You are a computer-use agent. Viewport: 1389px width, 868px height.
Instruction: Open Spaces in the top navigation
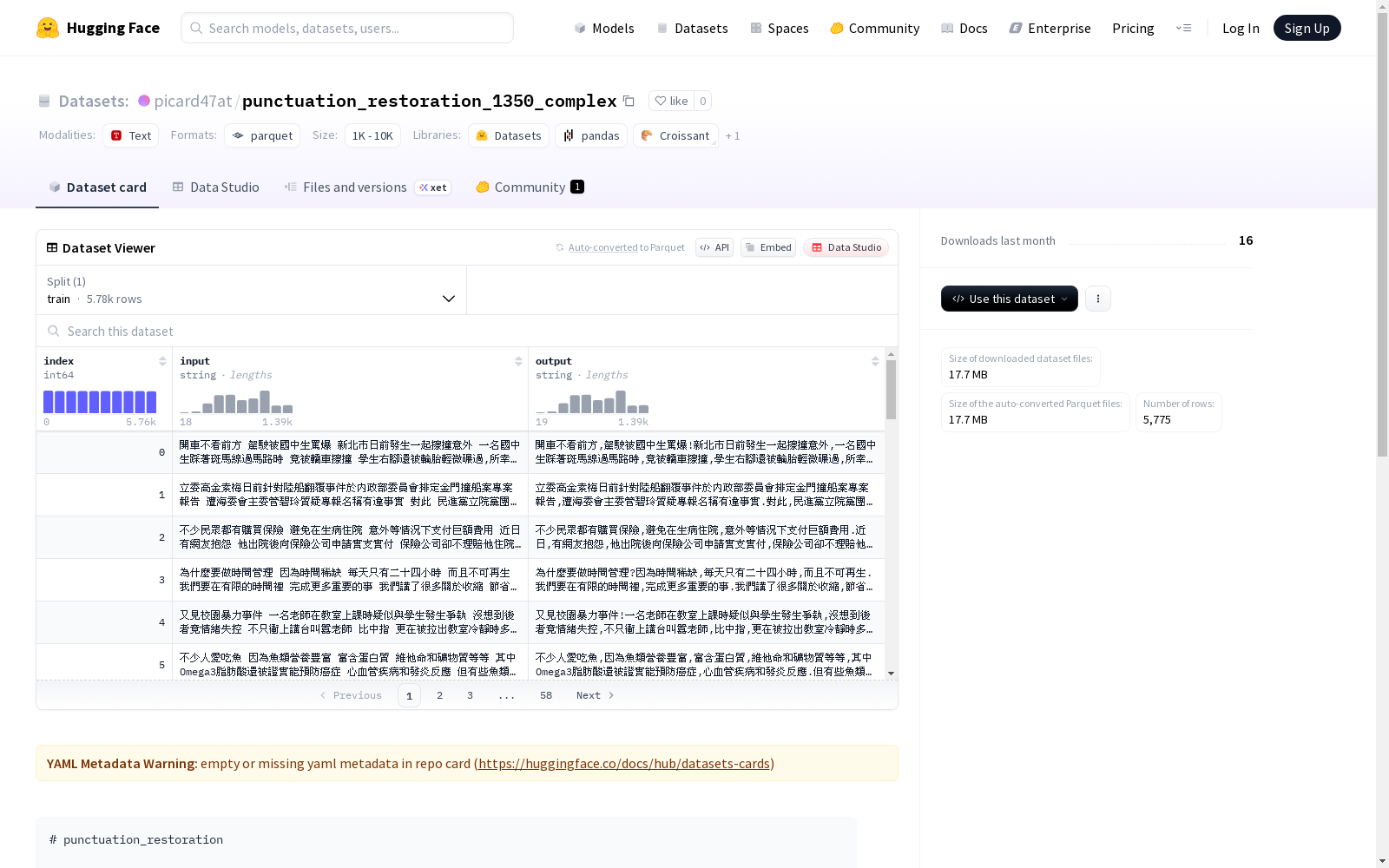pyautogui.click(x=780, y=28)
